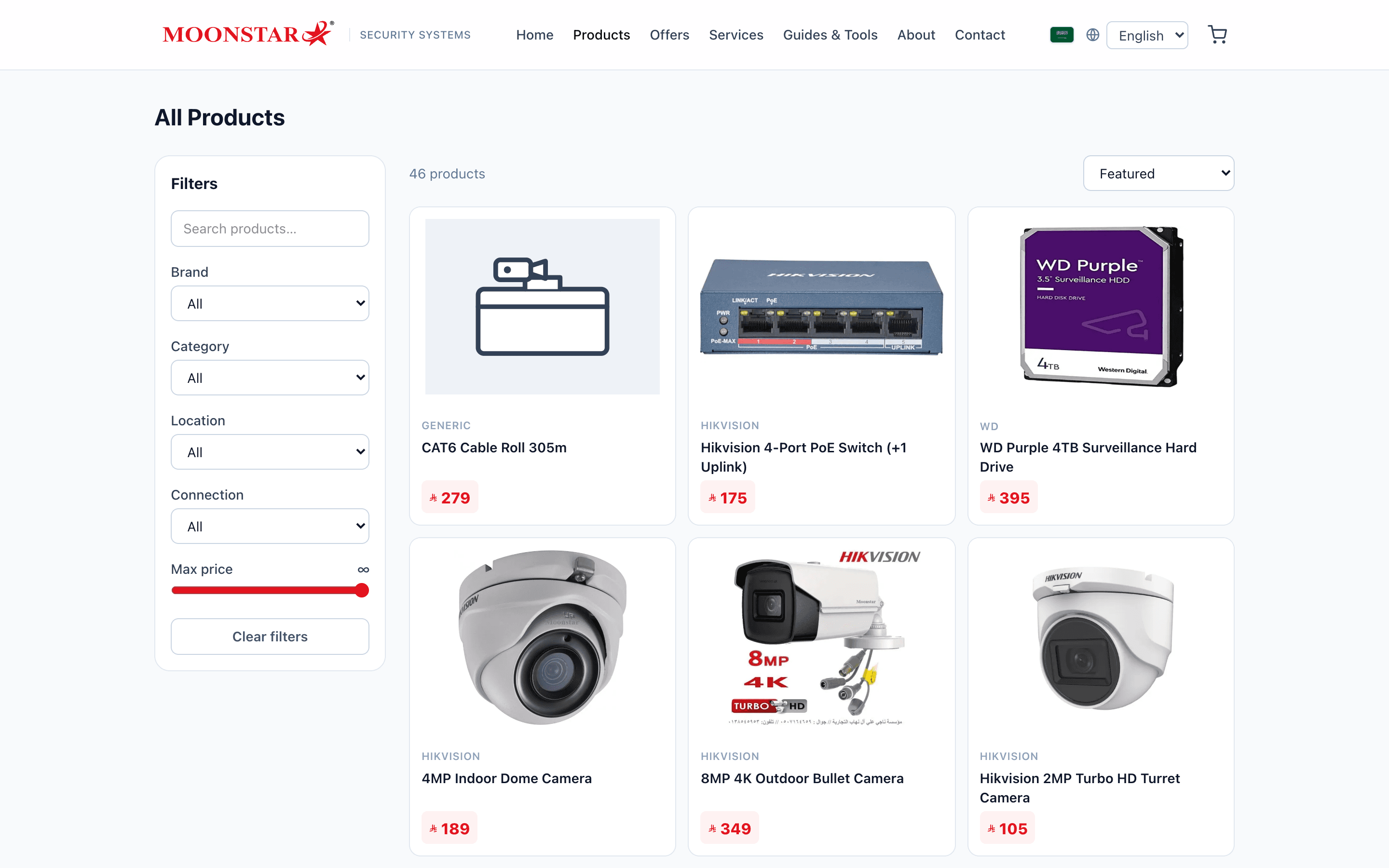Image resolution: width=1389 pixels, height=868 pixels.
Task: Expand the Category filter dropdown
Action: (270, 377)
